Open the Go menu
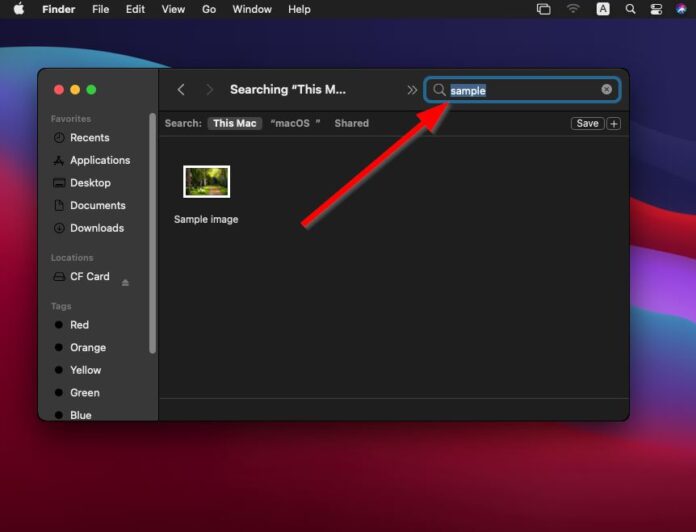The image size is (696, 532). (x=209, y=9)
